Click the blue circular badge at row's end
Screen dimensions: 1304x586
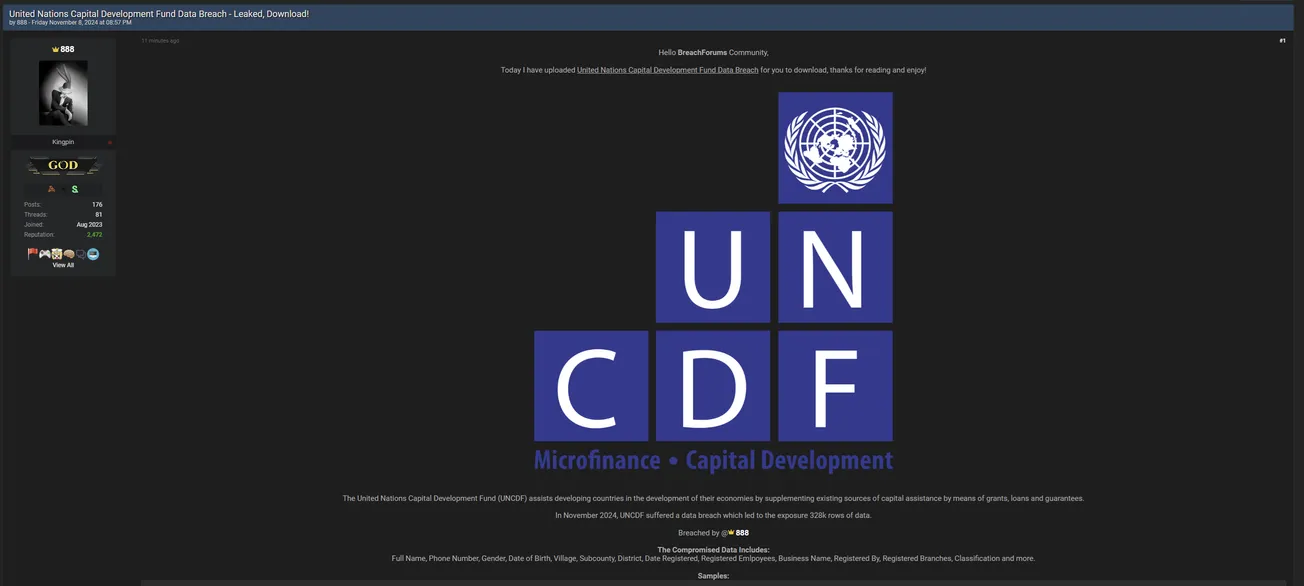click(x=93, y=254)
